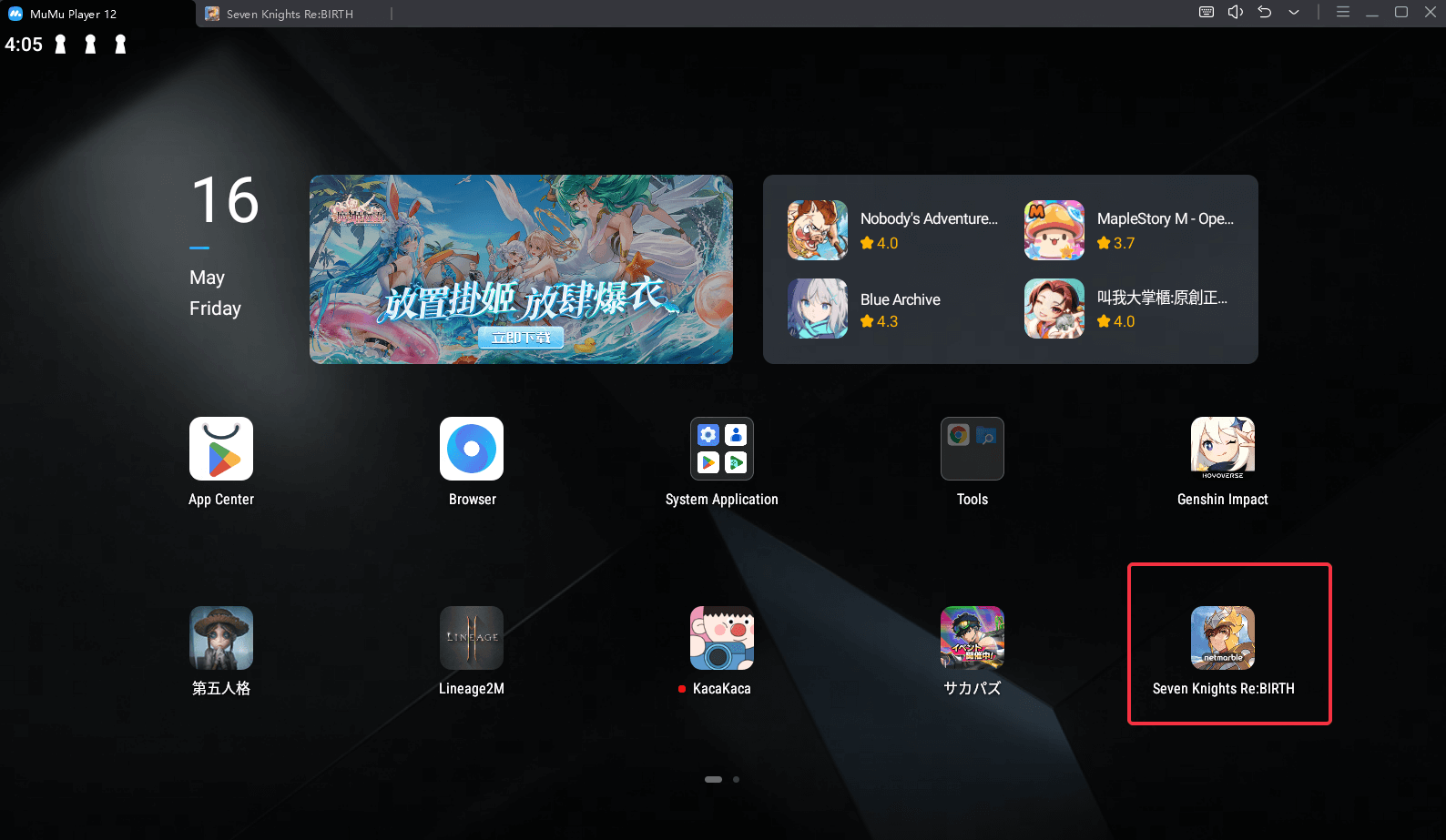
Task: Open the System Application folder
Action: (722, 449)
